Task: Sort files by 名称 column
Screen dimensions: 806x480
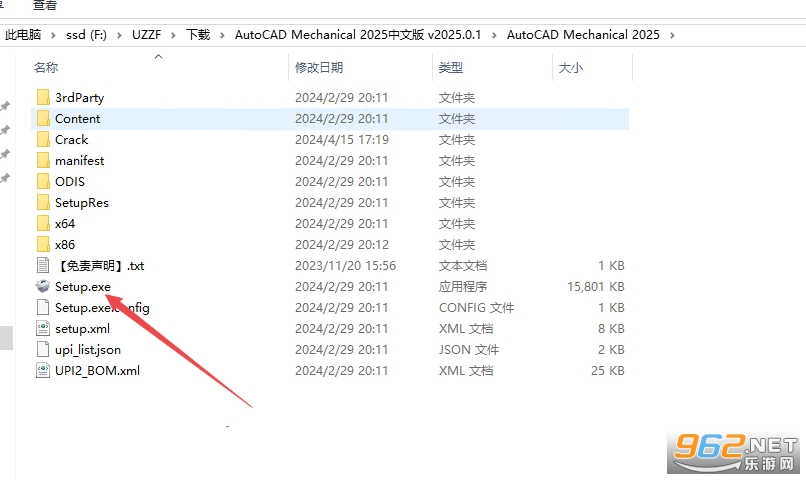Action: [x=46, y=67]
